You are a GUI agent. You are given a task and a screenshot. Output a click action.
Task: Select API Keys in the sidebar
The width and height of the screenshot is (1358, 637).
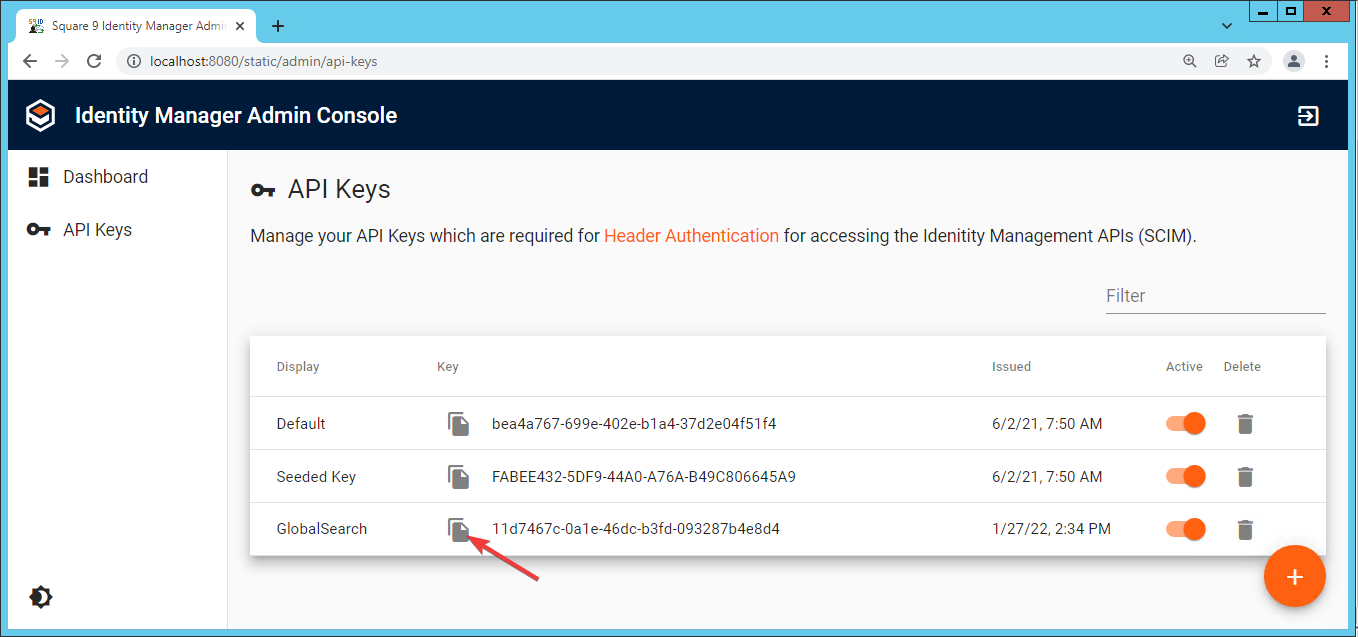coord(96,230)
